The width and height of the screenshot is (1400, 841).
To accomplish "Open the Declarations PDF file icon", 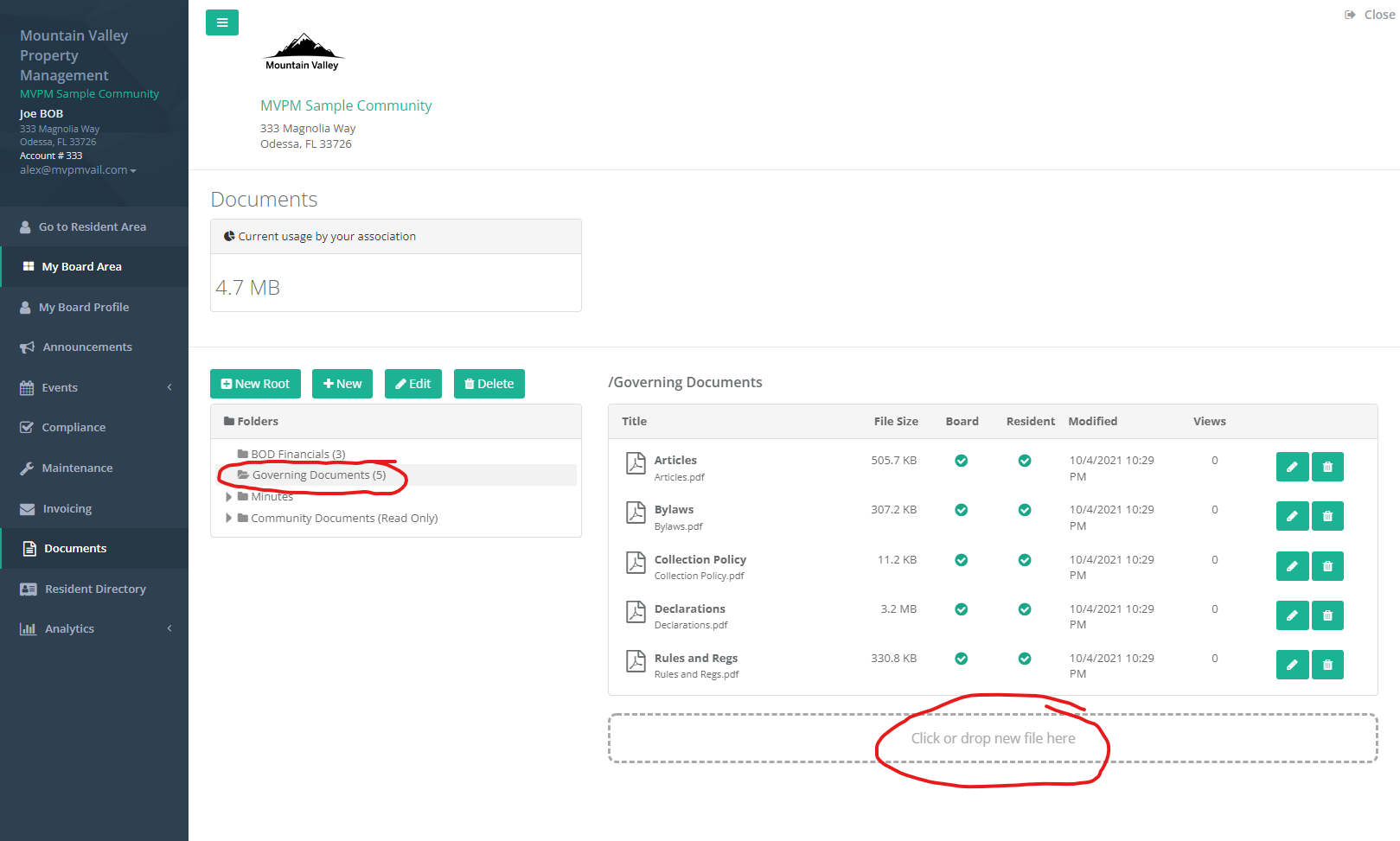I will 636,612.
